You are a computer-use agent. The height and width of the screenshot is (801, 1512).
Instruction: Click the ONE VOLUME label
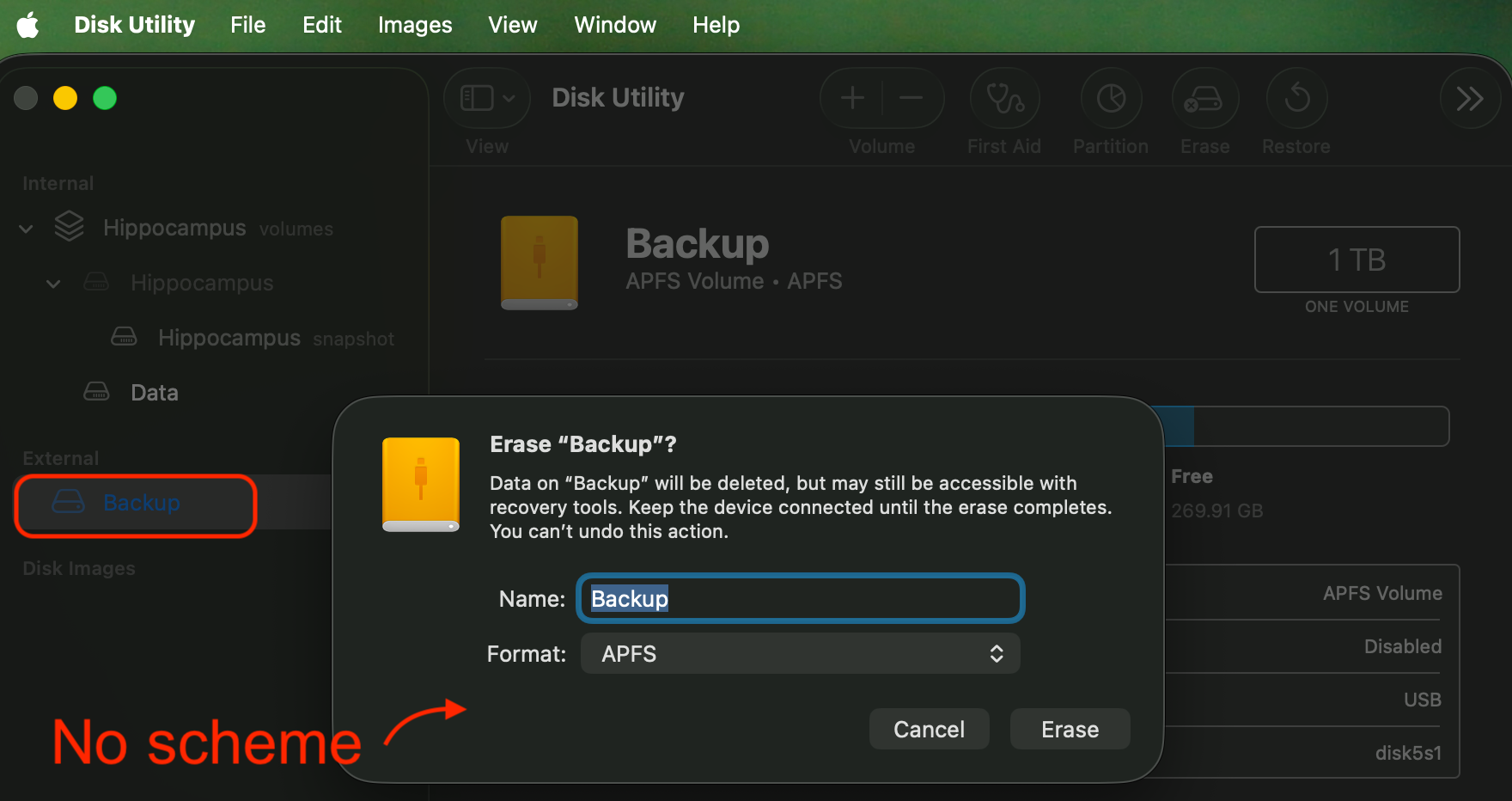(1357, 307)
